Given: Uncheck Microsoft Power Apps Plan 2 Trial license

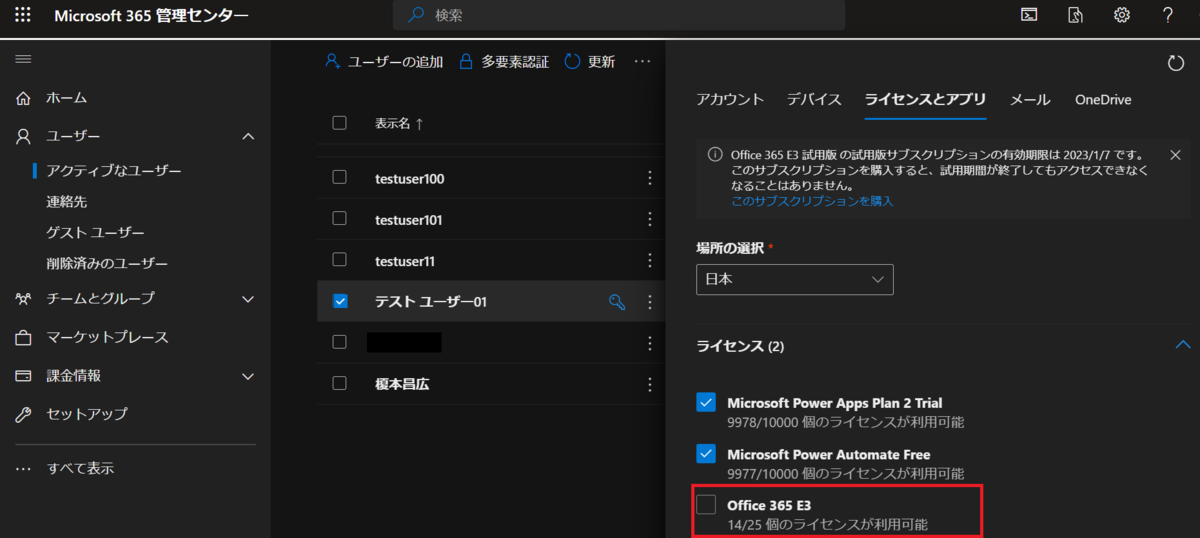Looking at the screenshot, I should 706,403.
